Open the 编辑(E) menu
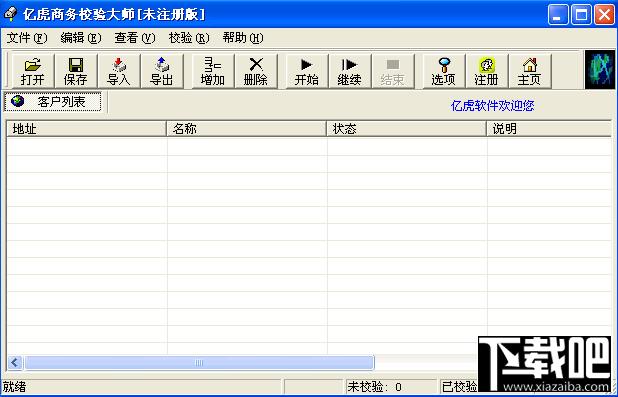Screen dimensions: 618x397 click(81, 38)
